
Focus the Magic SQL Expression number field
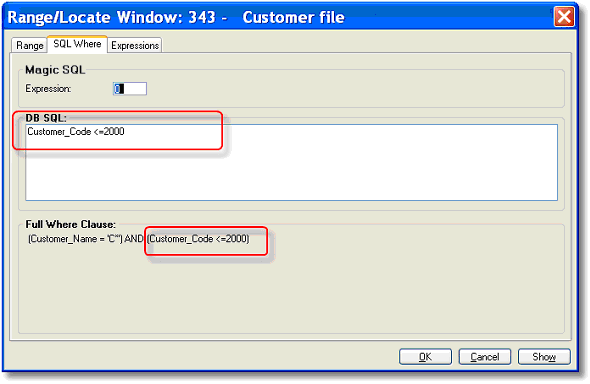click(x=130, y=89)
